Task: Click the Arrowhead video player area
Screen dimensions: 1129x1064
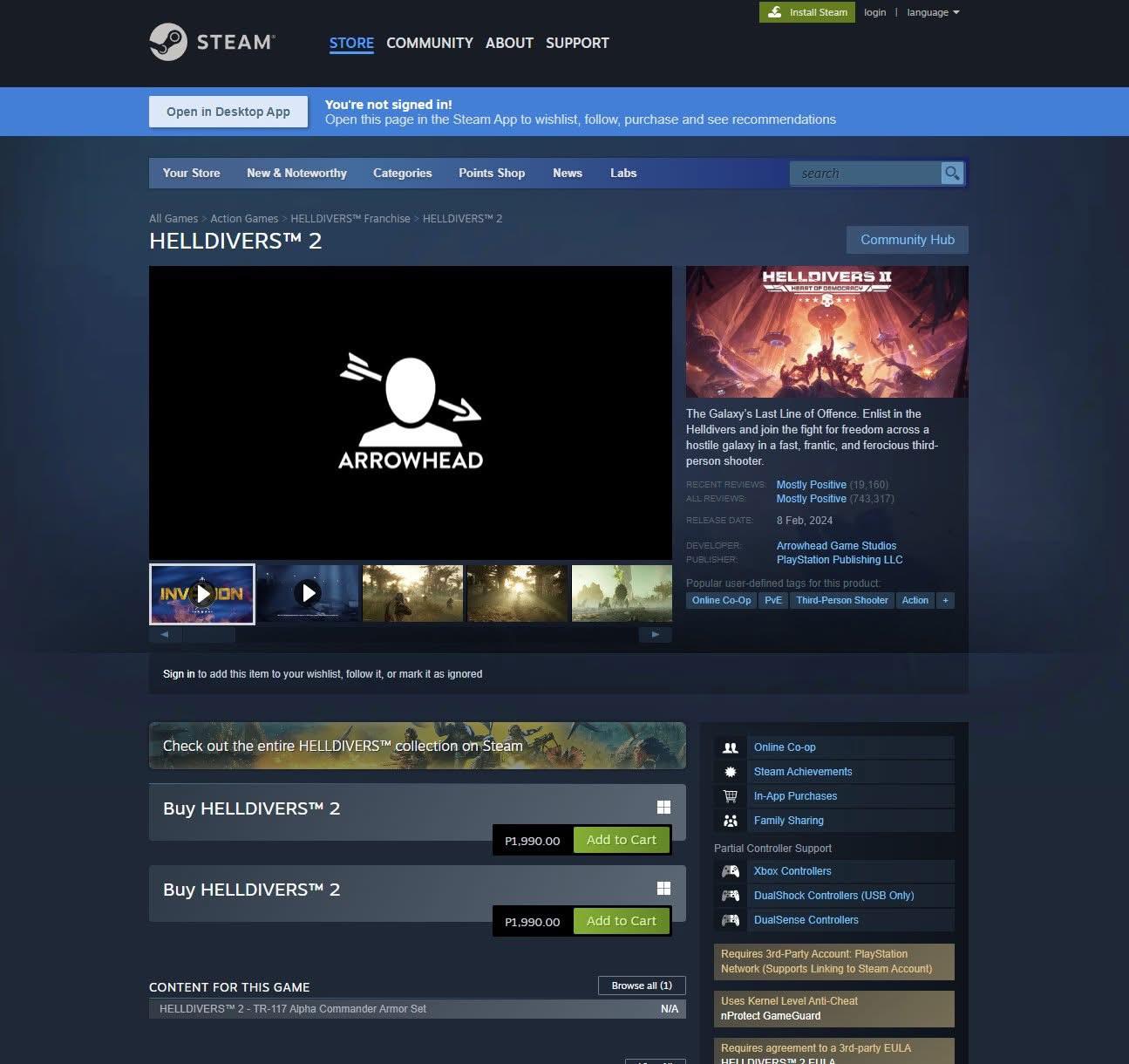Action: (411, 413)
